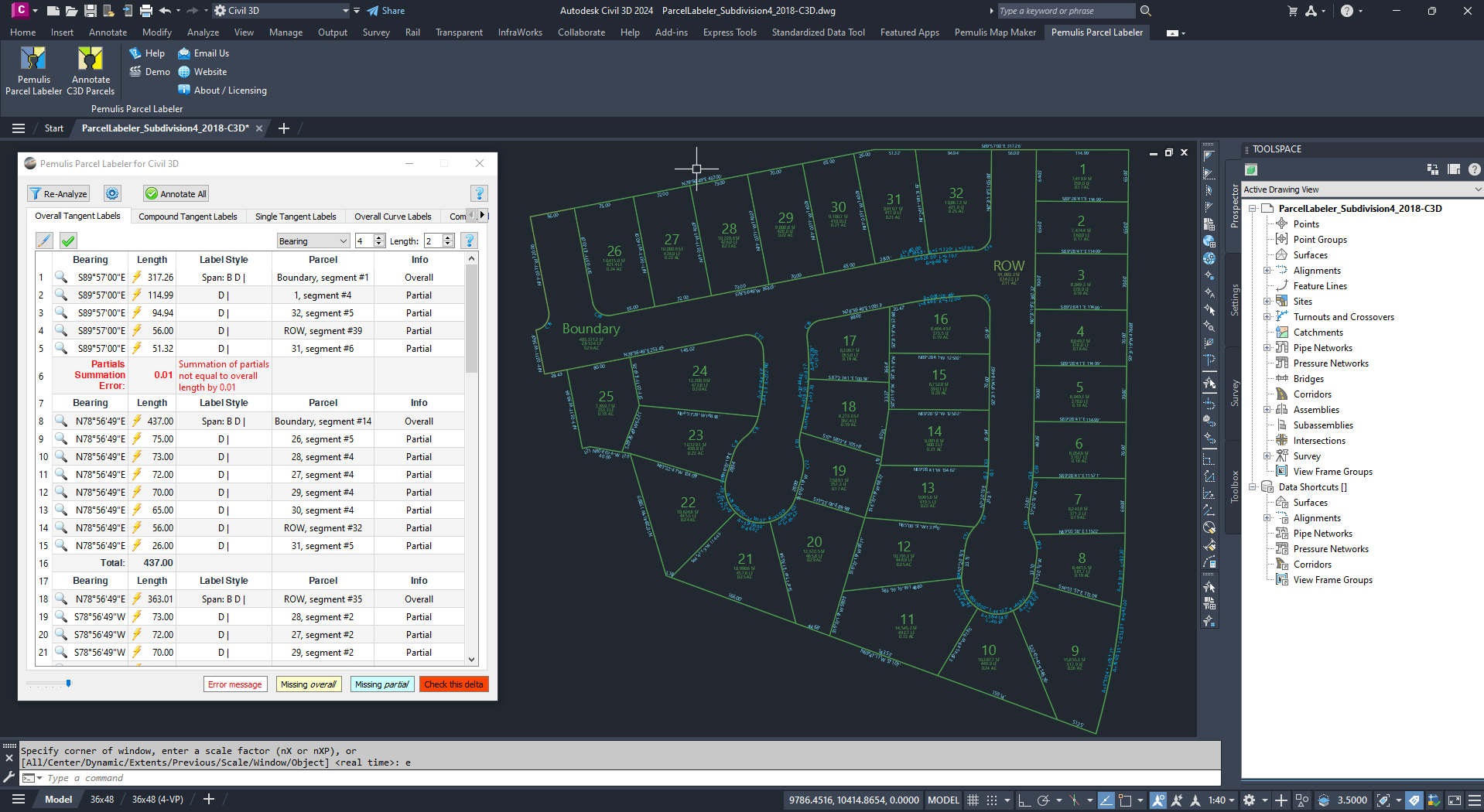Image resolution: width=1484 pixels, height=812 pixels.
Task: Toggle annotation visibility in the status bar
Action: pos(1158,800)
